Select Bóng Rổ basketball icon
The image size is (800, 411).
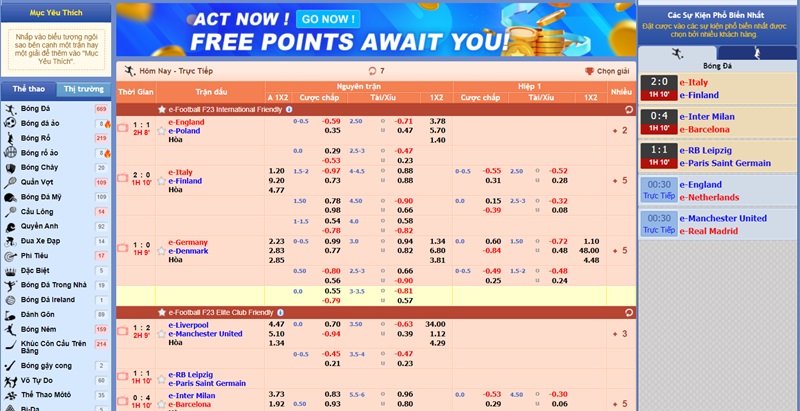click(x=10, y=138)
